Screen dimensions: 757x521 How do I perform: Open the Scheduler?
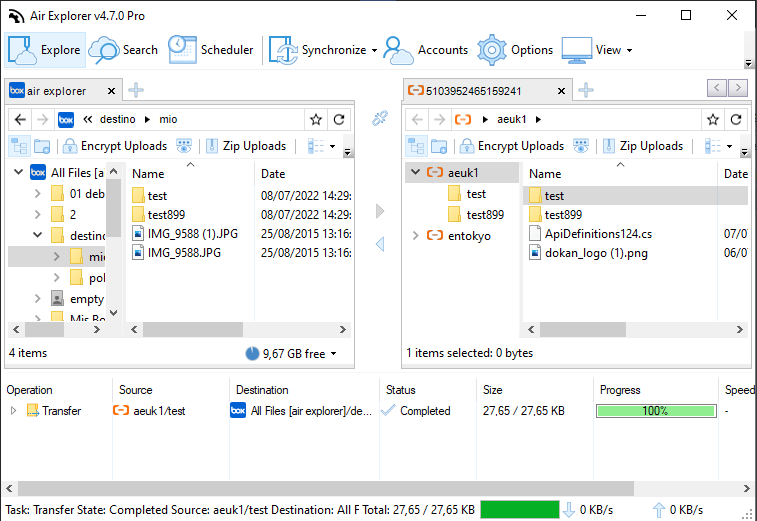(211, 50)
